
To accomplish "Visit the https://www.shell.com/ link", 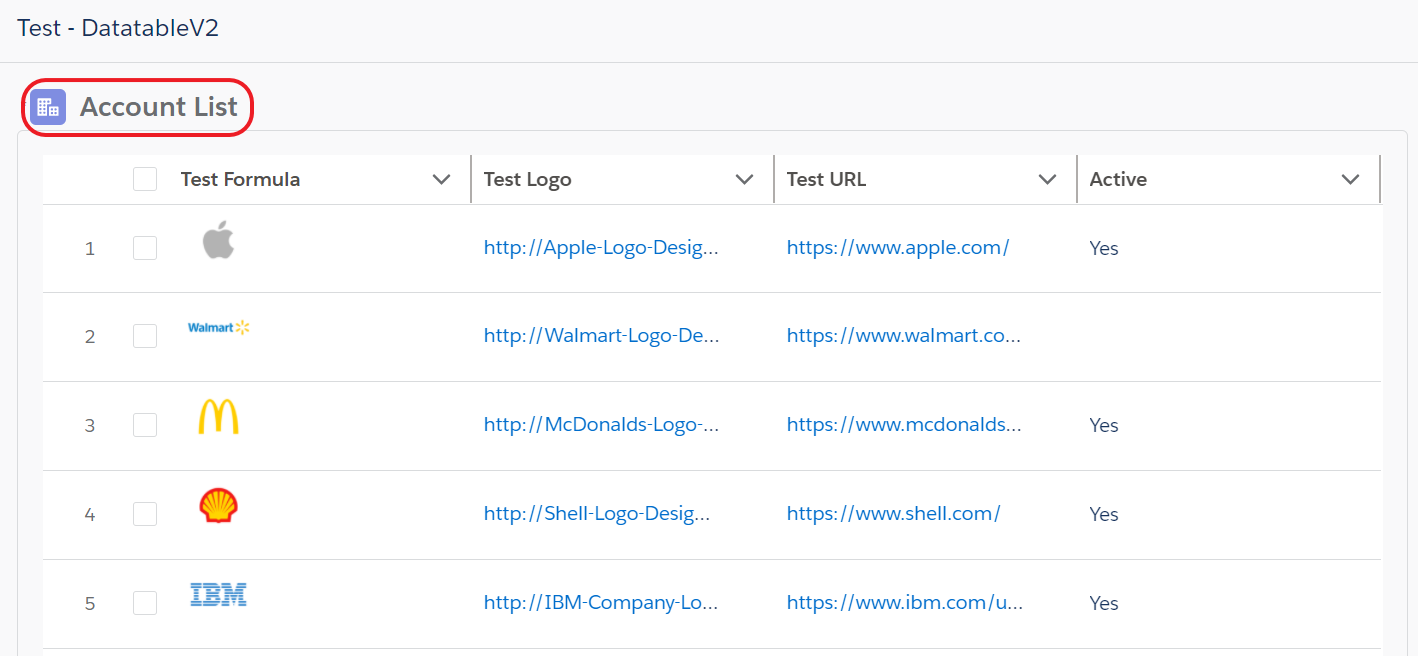I will [894, 514].
